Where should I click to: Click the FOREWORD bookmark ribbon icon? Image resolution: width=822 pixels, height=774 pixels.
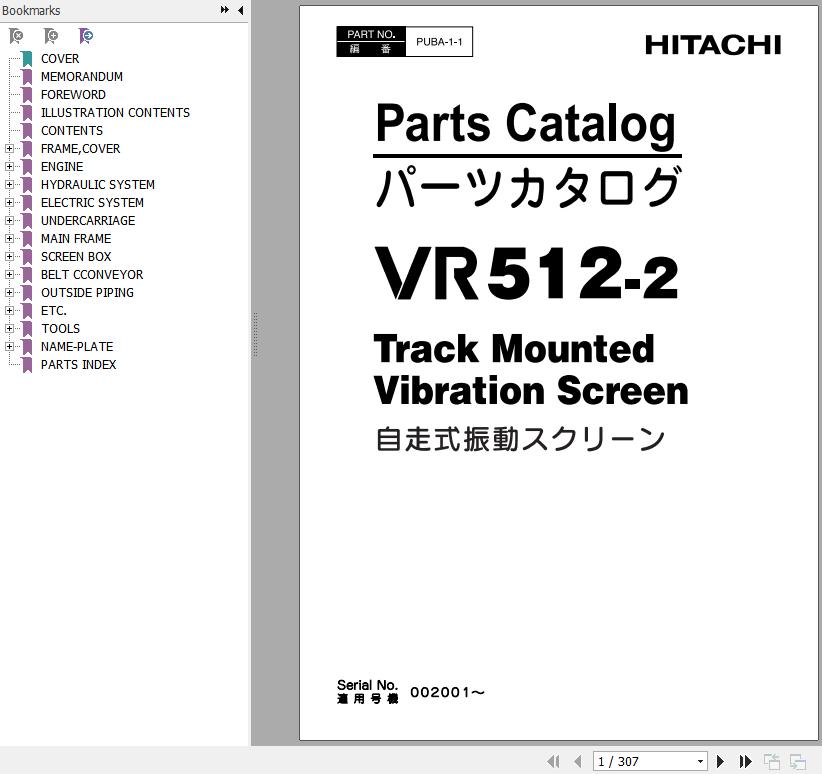tap(27, 95)
